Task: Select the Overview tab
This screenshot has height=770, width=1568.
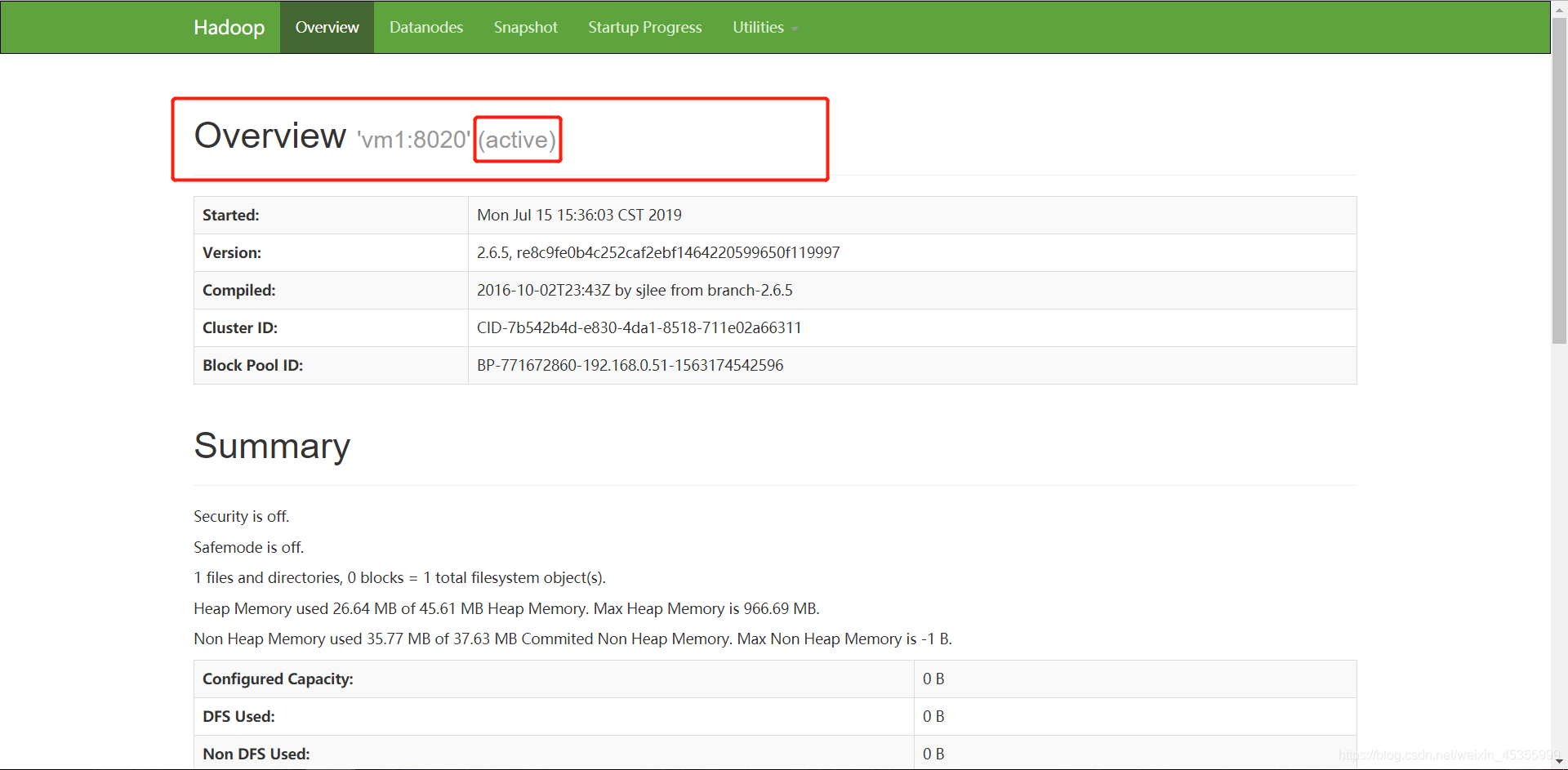Action: [x=327, y=27]
